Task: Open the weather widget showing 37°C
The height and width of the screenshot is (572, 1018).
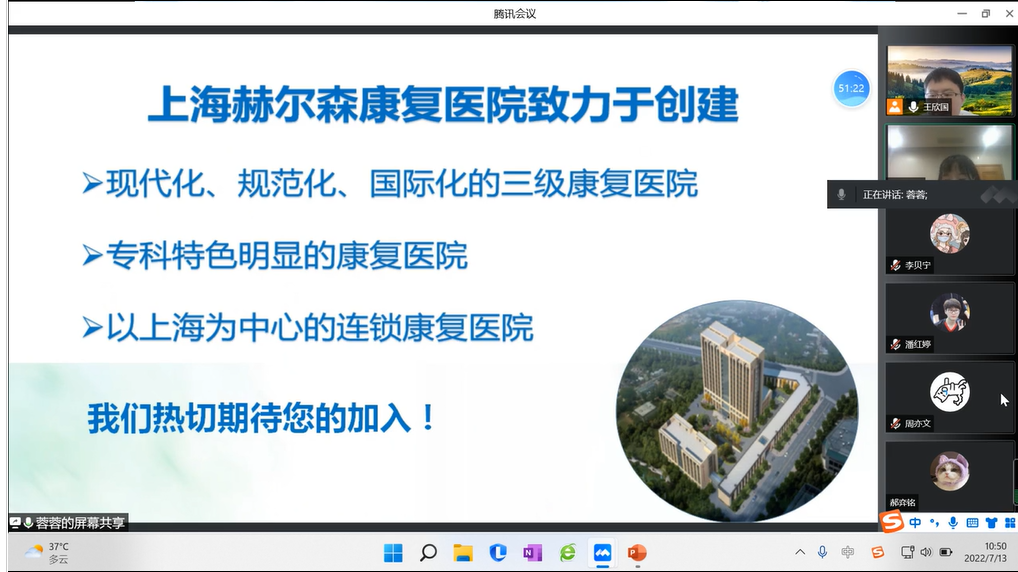Action: coord(47,552)
